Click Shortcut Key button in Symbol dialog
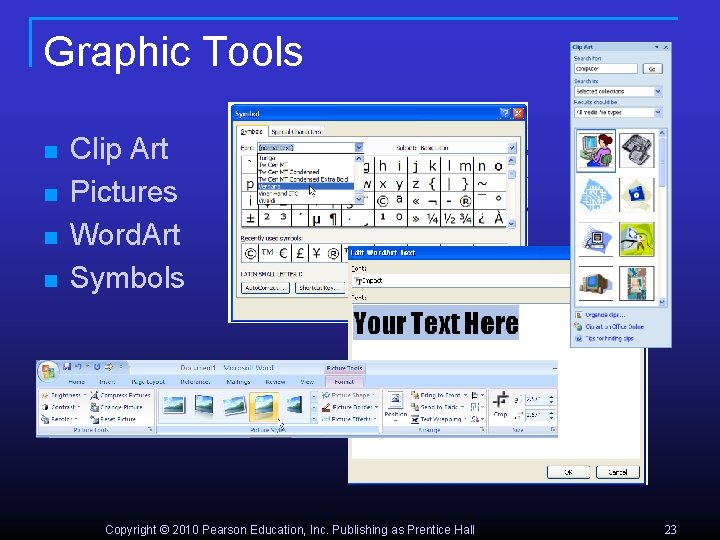Viewport: 720px width, 540px height. pyautogui.click(x=321, y=288)
